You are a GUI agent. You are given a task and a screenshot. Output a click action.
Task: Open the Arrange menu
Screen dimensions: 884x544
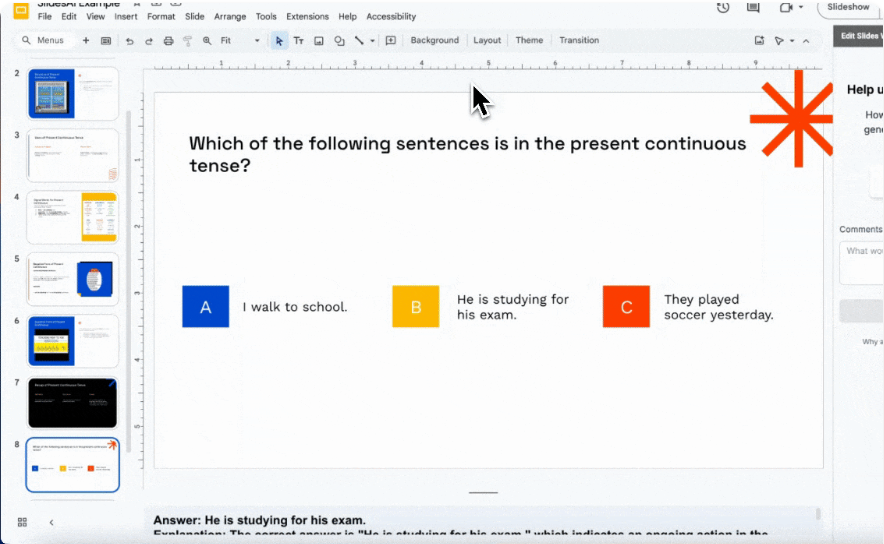point(230,17)
